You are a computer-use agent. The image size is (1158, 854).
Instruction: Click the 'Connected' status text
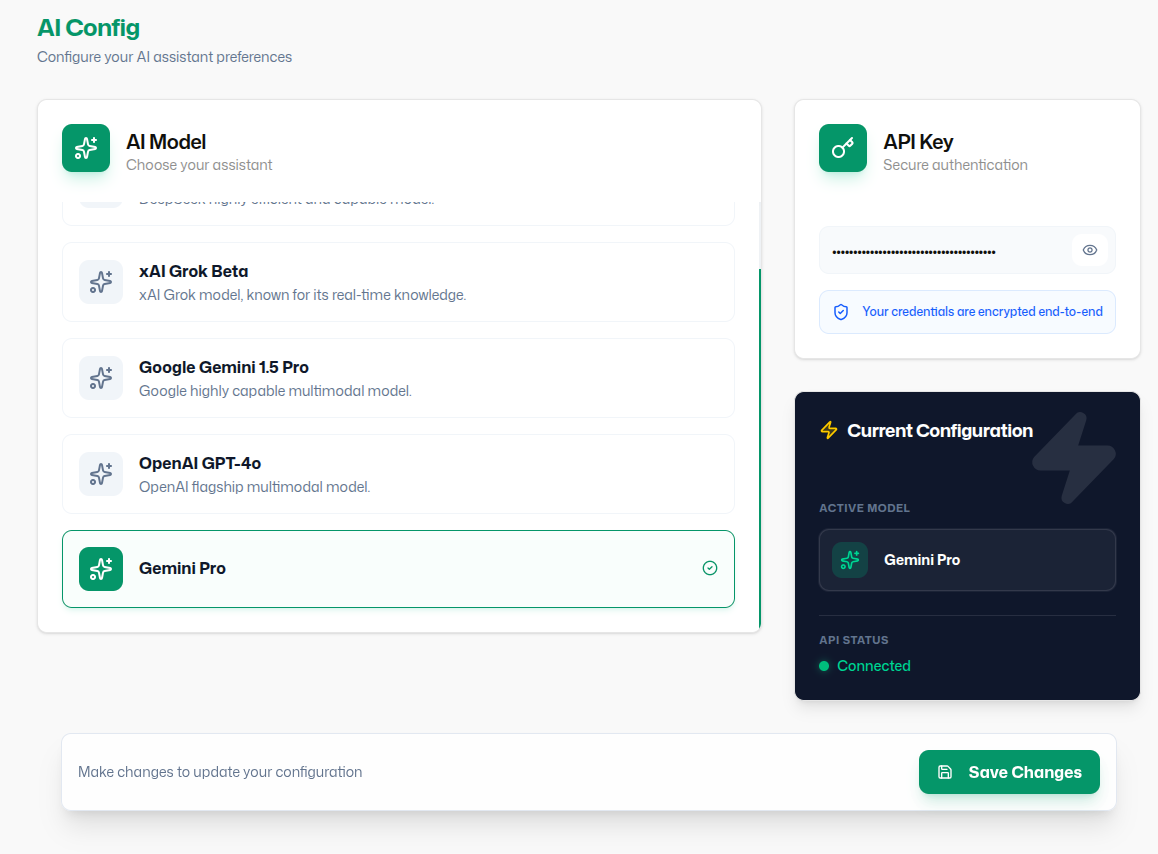pyautogui.click(x=874, y=666)
